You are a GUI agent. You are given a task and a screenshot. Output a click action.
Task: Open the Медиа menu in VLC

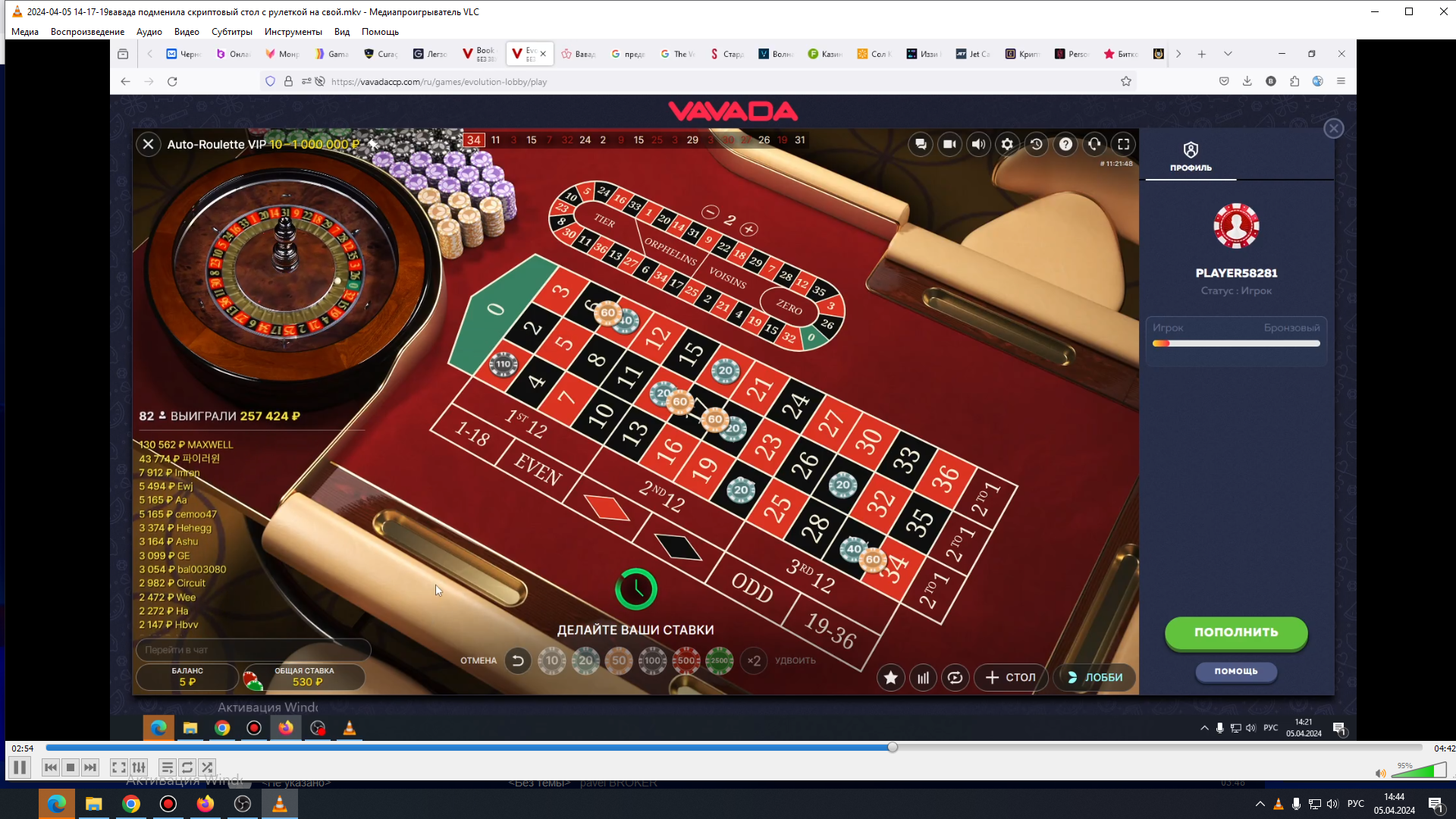[25, 32]
